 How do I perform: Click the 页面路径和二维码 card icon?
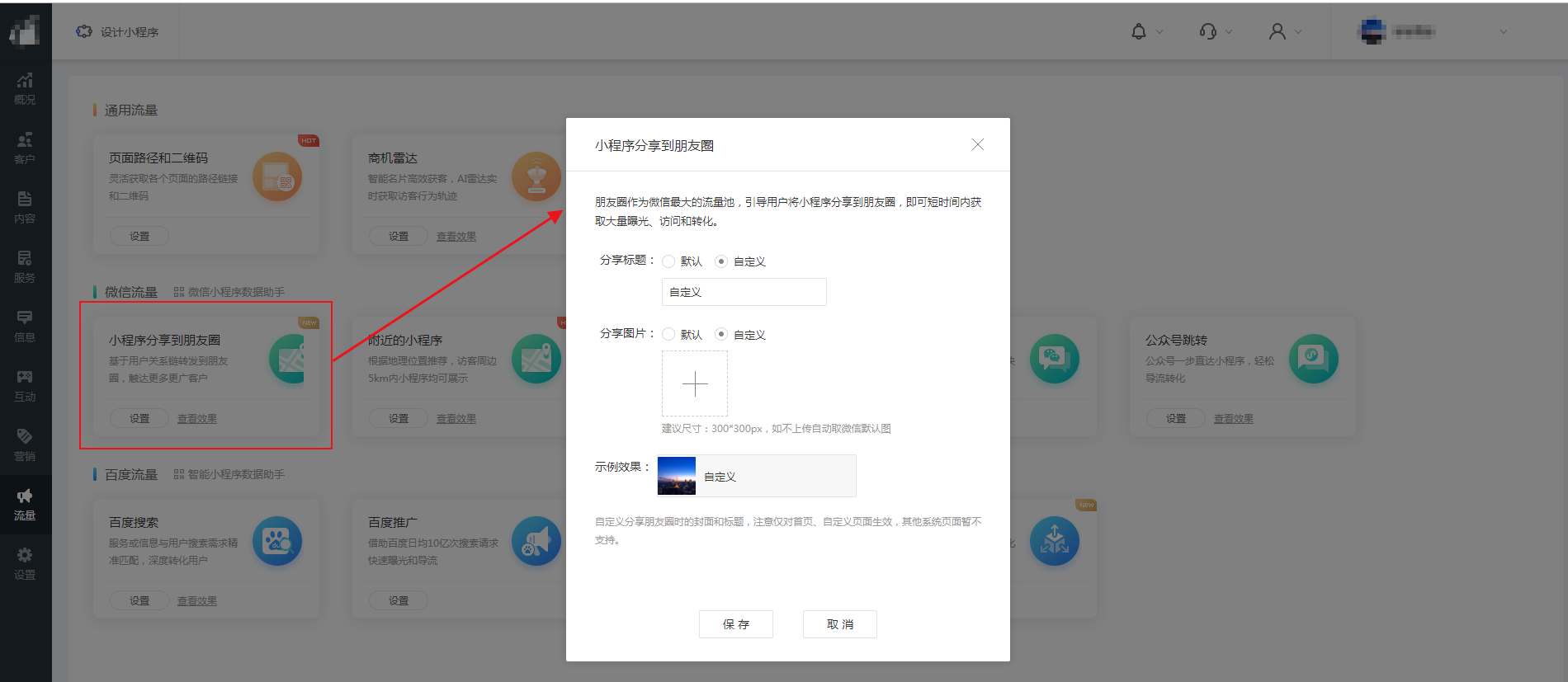[x=277, y=176]
